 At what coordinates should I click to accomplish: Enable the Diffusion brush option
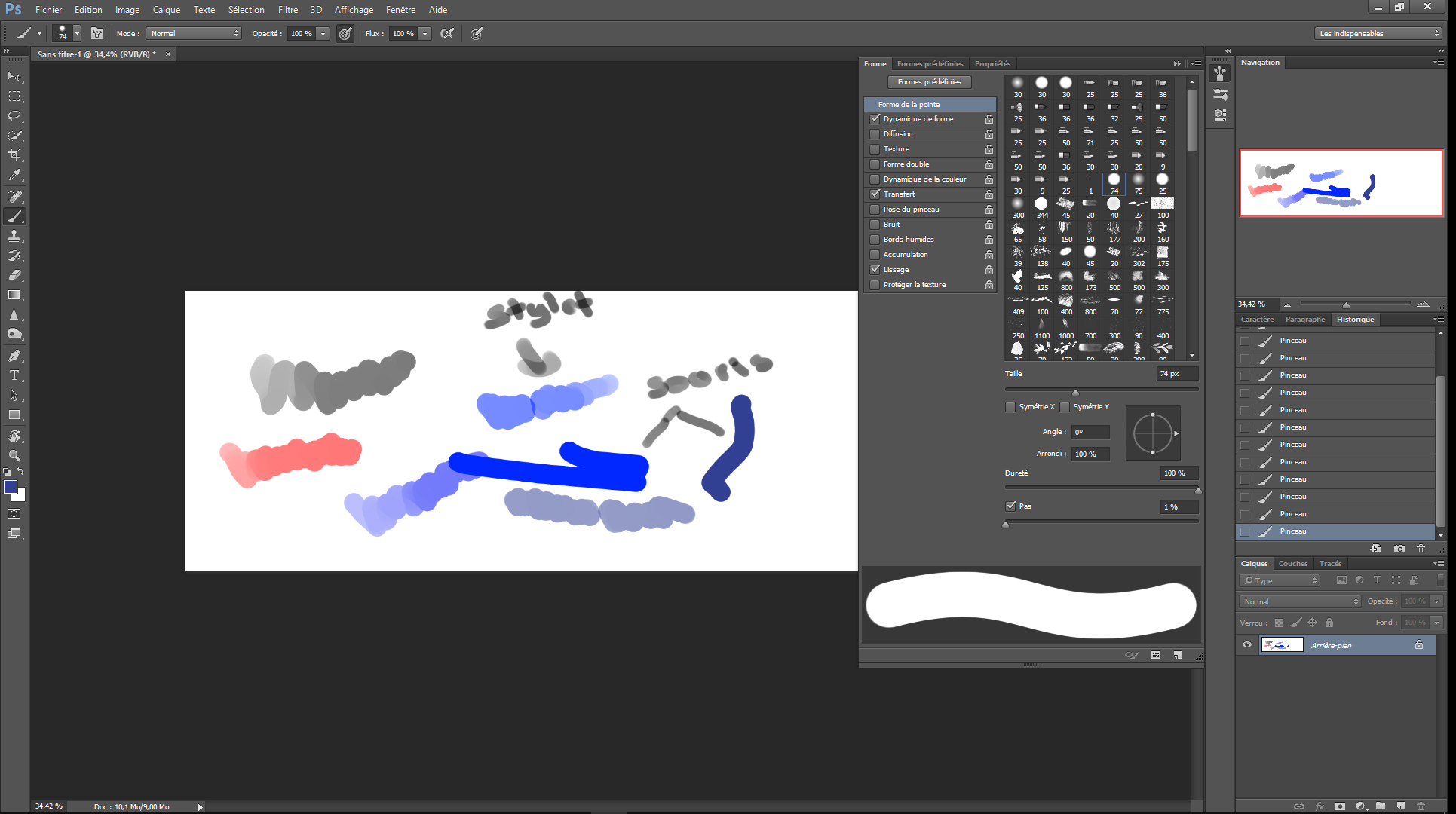click(875, 134)
